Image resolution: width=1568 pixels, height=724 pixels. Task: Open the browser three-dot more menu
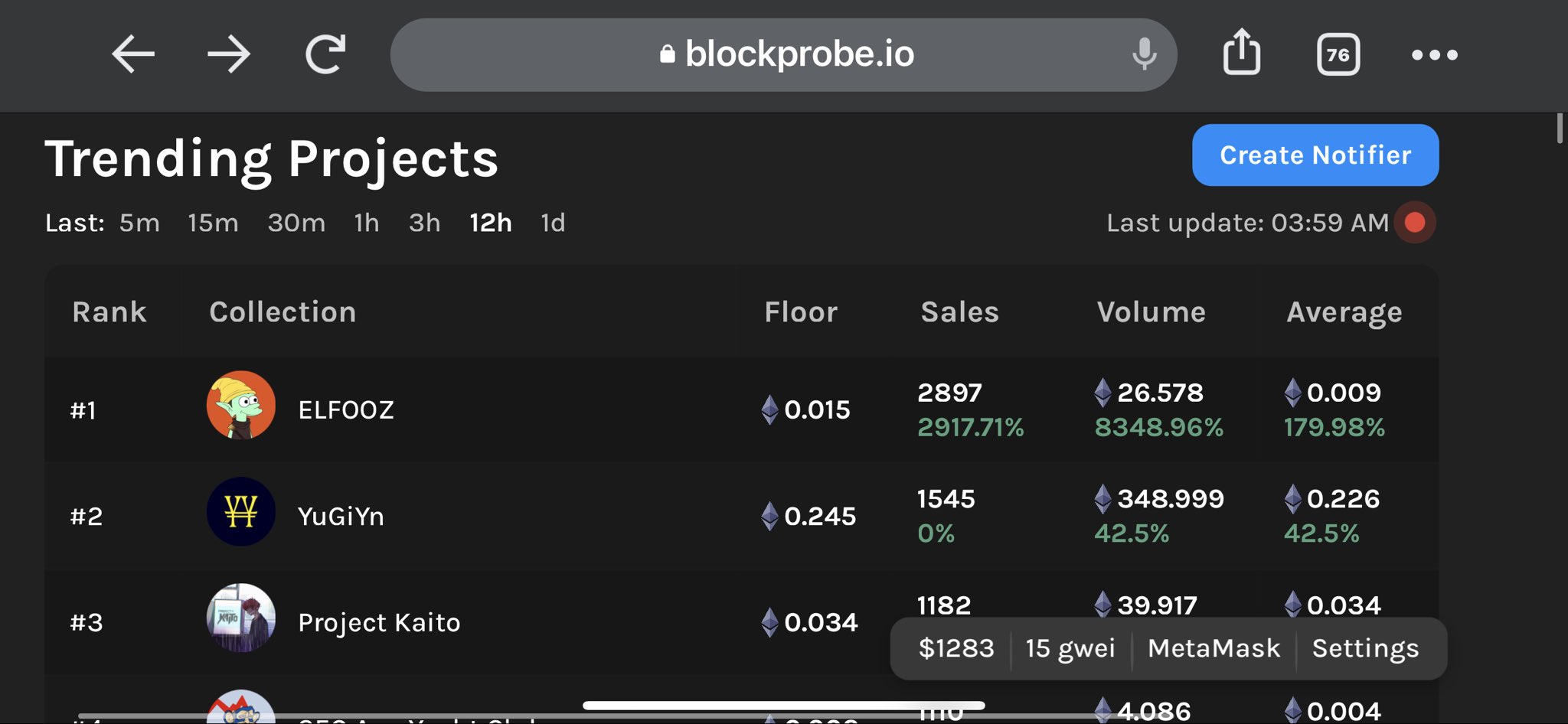click(x=1435, y=54)
